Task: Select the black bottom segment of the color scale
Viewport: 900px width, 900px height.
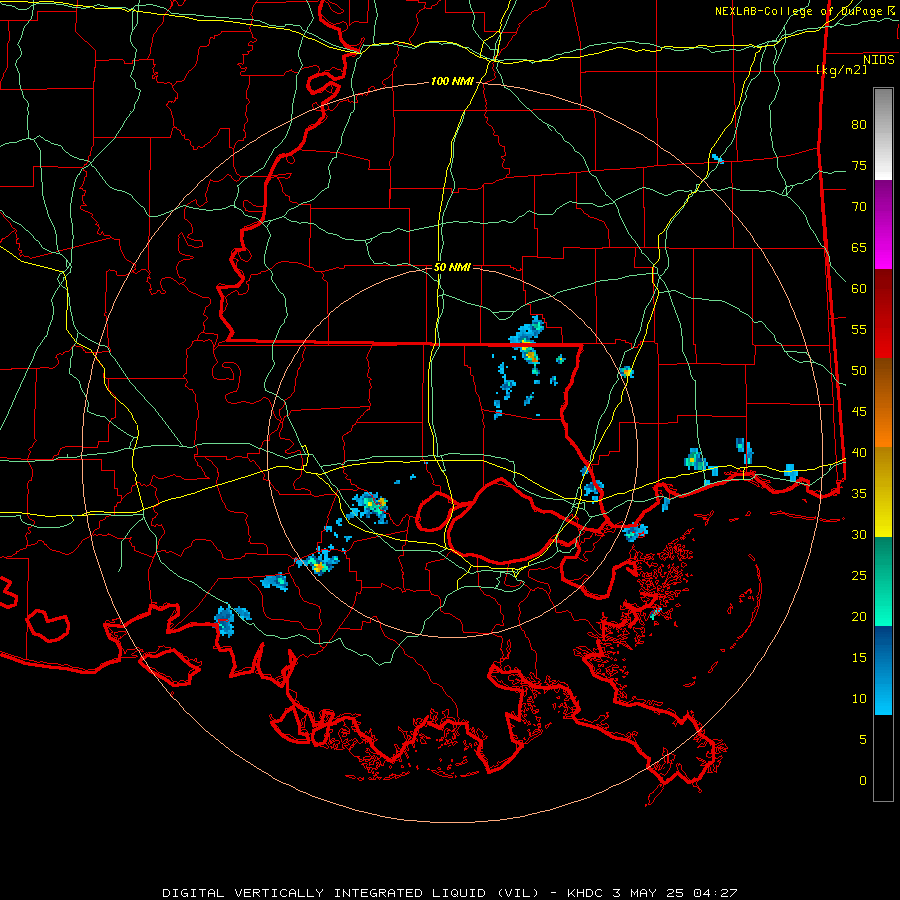Action: (883, 758)
